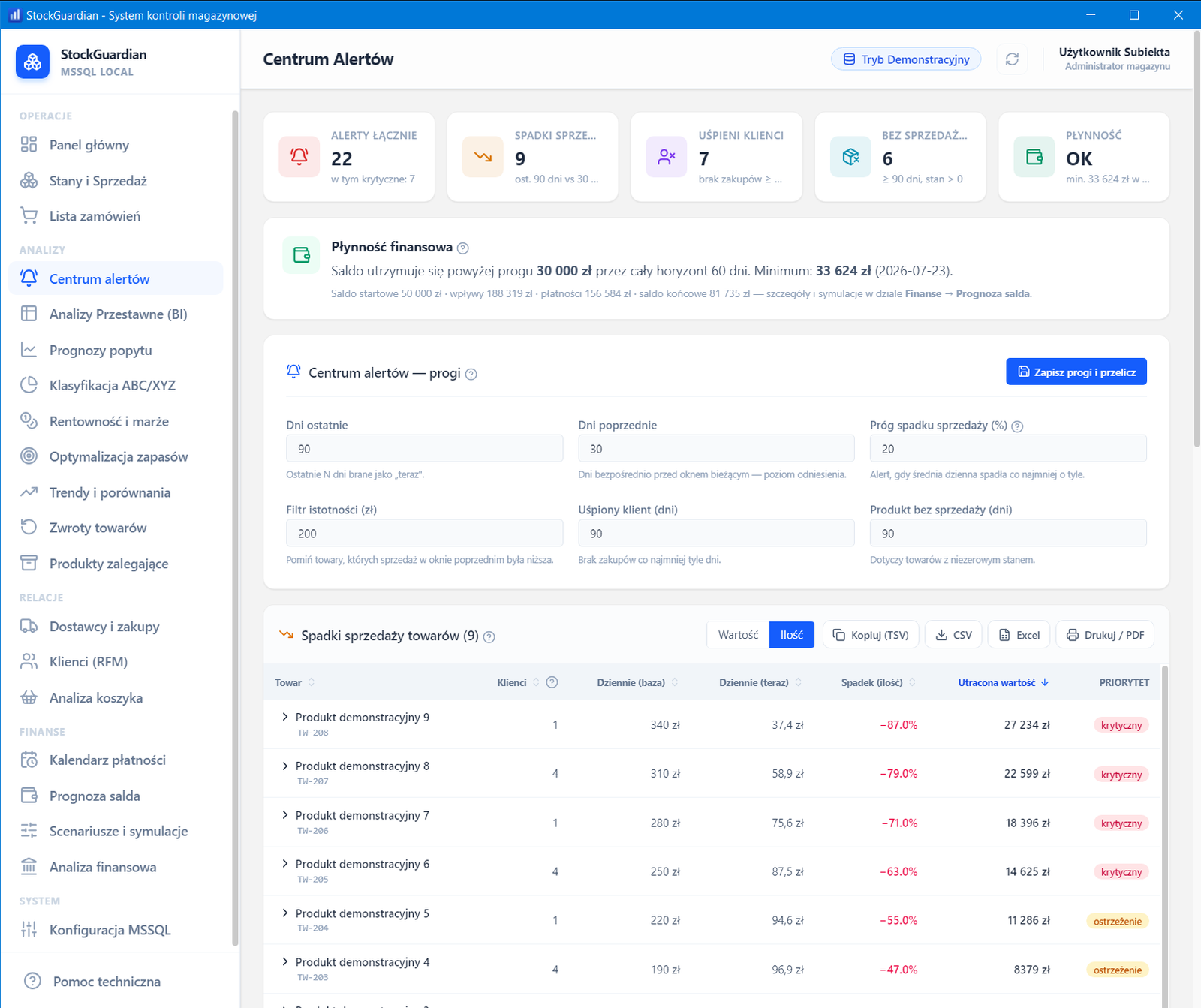Viewport: 1201px width, 1008px height.
Task: Click the refresh icon in header
Action: (x=1012, y=59)
